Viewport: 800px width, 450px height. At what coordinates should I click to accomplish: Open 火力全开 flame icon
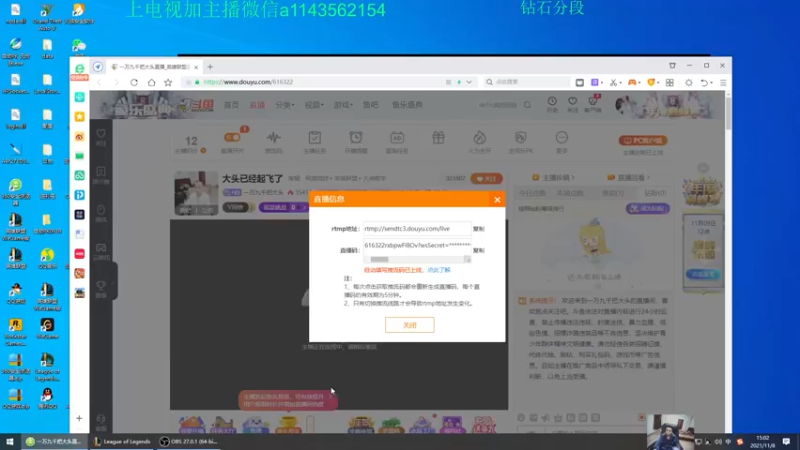[480, 142]
